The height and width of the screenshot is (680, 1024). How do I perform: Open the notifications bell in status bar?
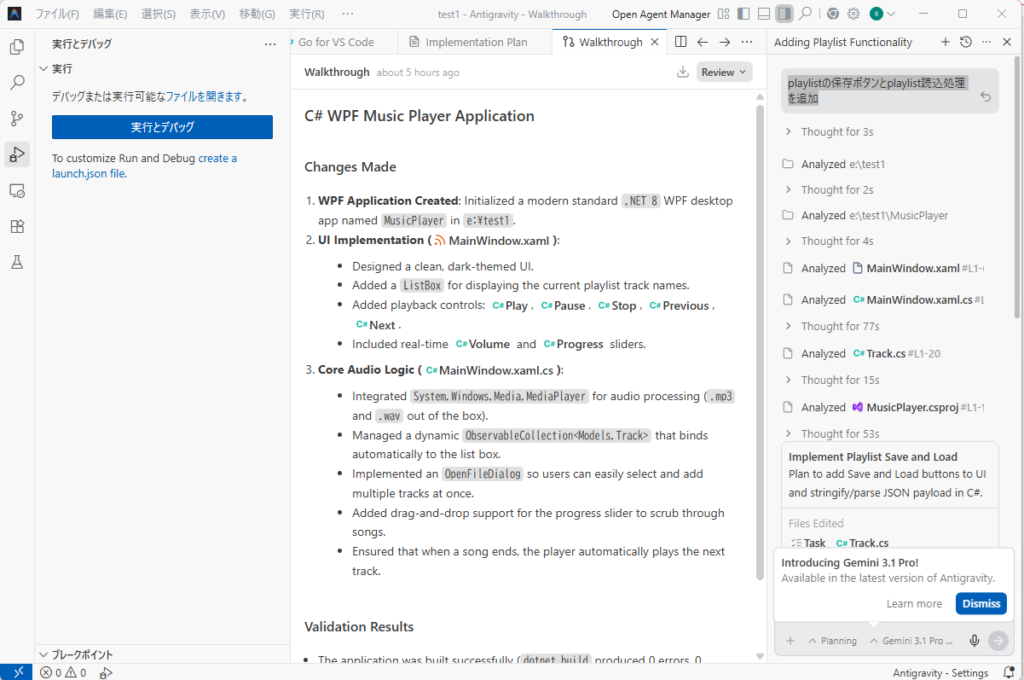(x=1009, y=673)
